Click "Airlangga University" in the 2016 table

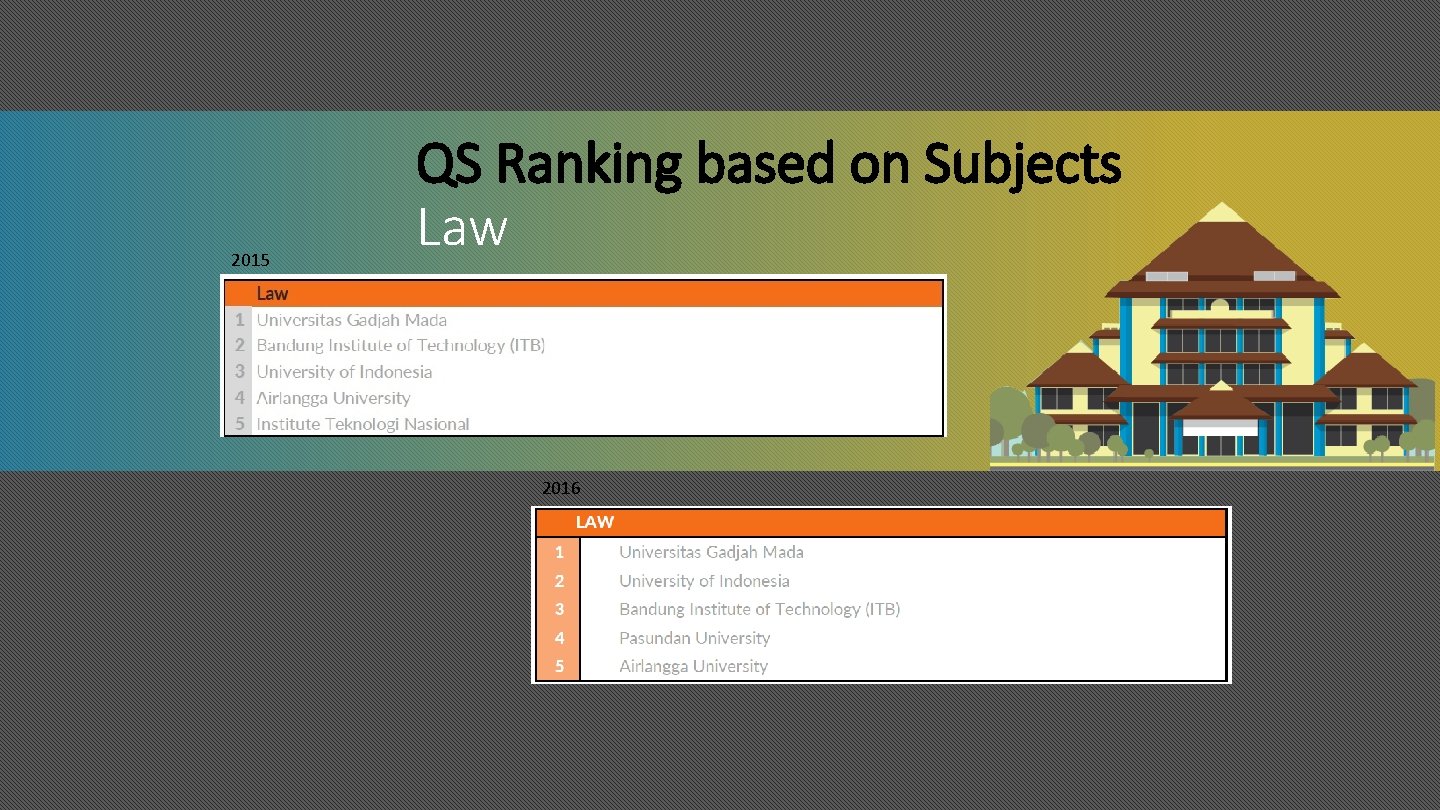tap(693, 666)
